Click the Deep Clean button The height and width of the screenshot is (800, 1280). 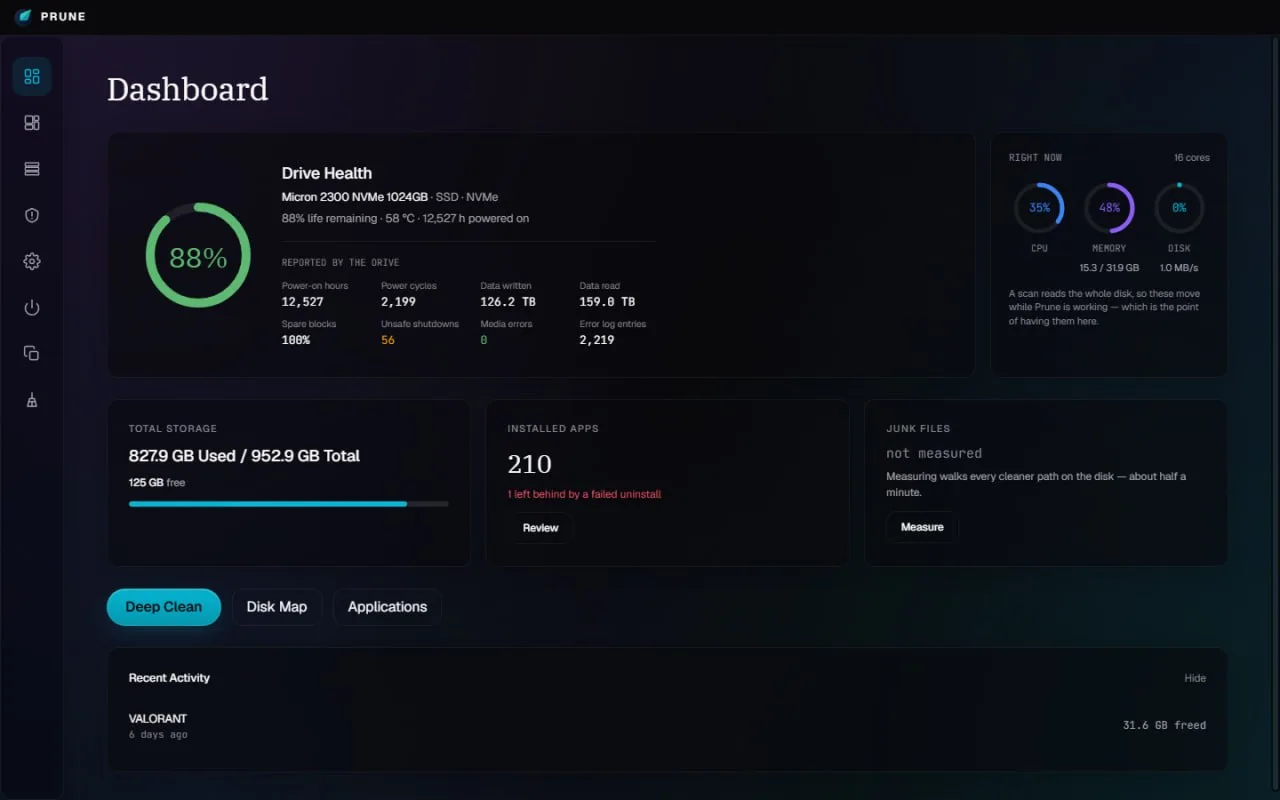click(164, 607)
